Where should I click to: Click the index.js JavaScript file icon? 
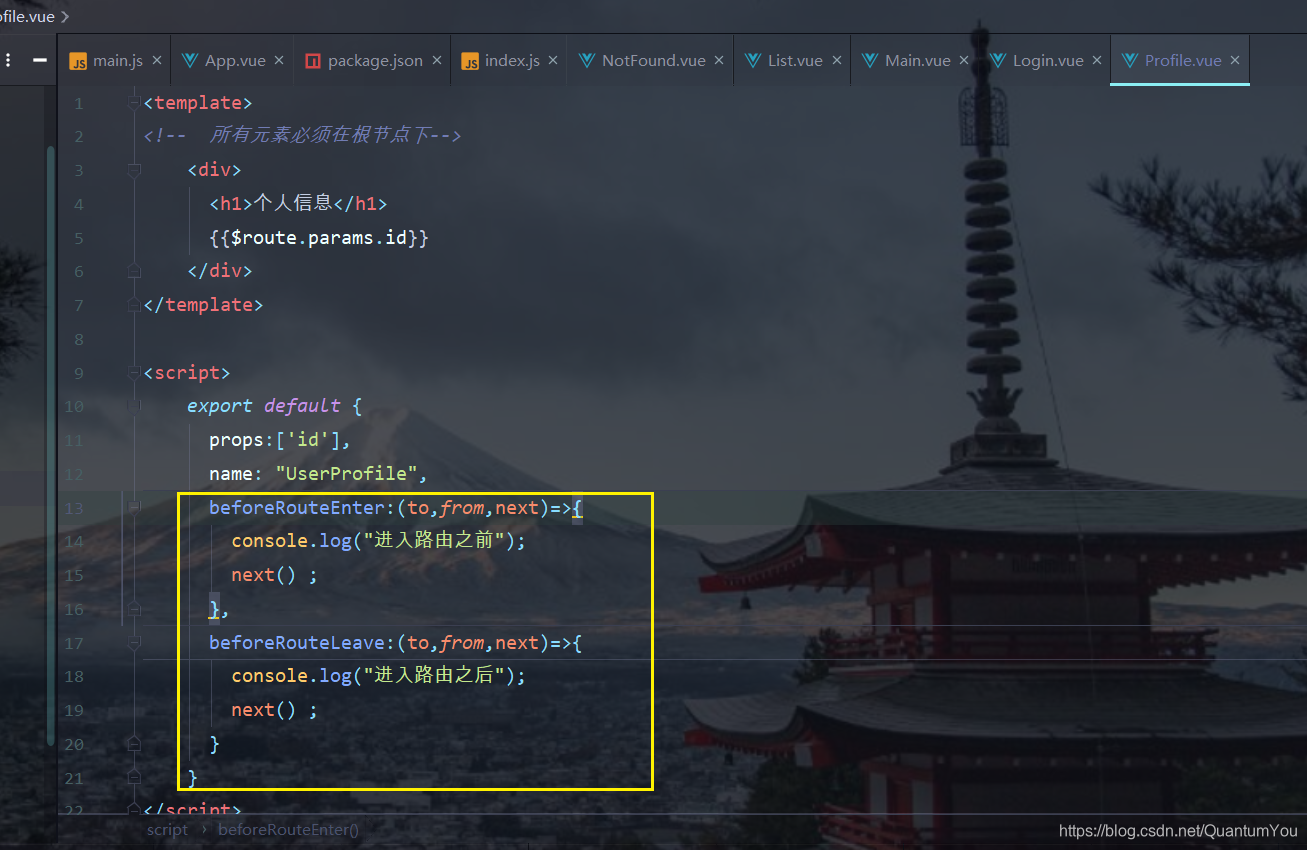(470, 61)
